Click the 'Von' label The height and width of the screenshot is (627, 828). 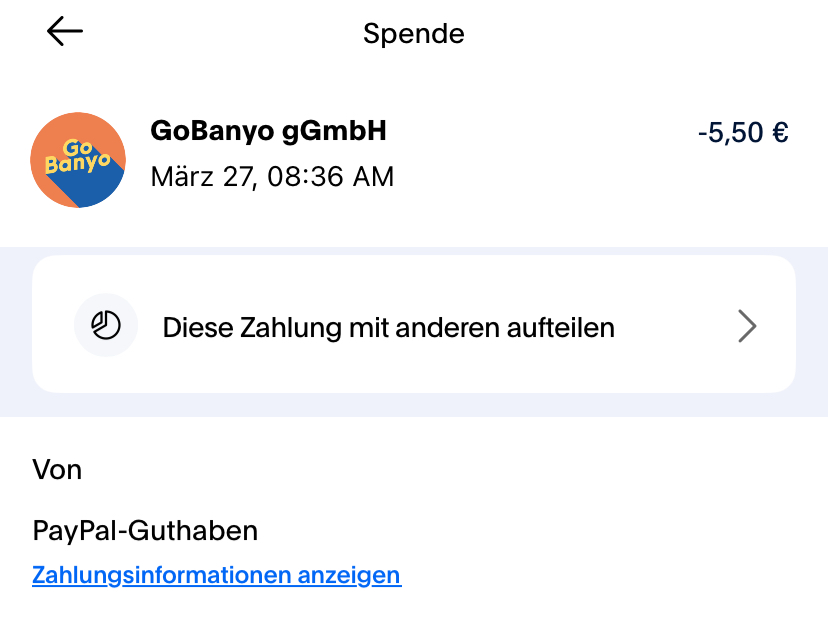tap(57, 469)
